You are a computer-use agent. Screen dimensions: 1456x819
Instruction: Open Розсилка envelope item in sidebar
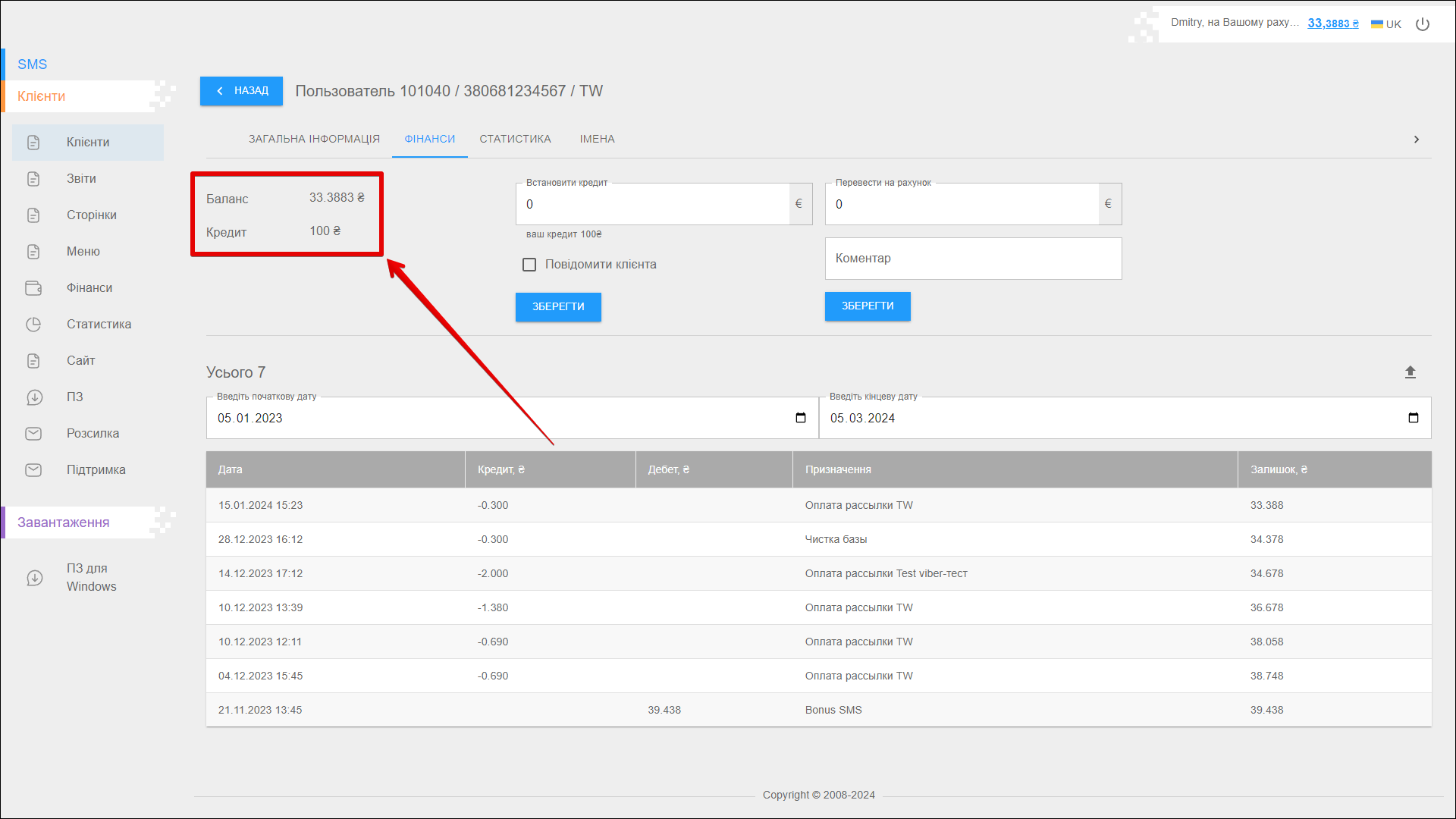[92, 434]
